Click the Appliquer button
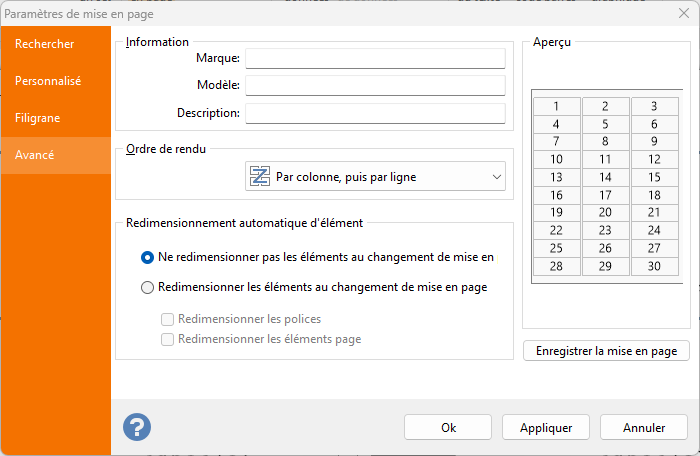This screenshot has height=456, width=700. (546, 427)
